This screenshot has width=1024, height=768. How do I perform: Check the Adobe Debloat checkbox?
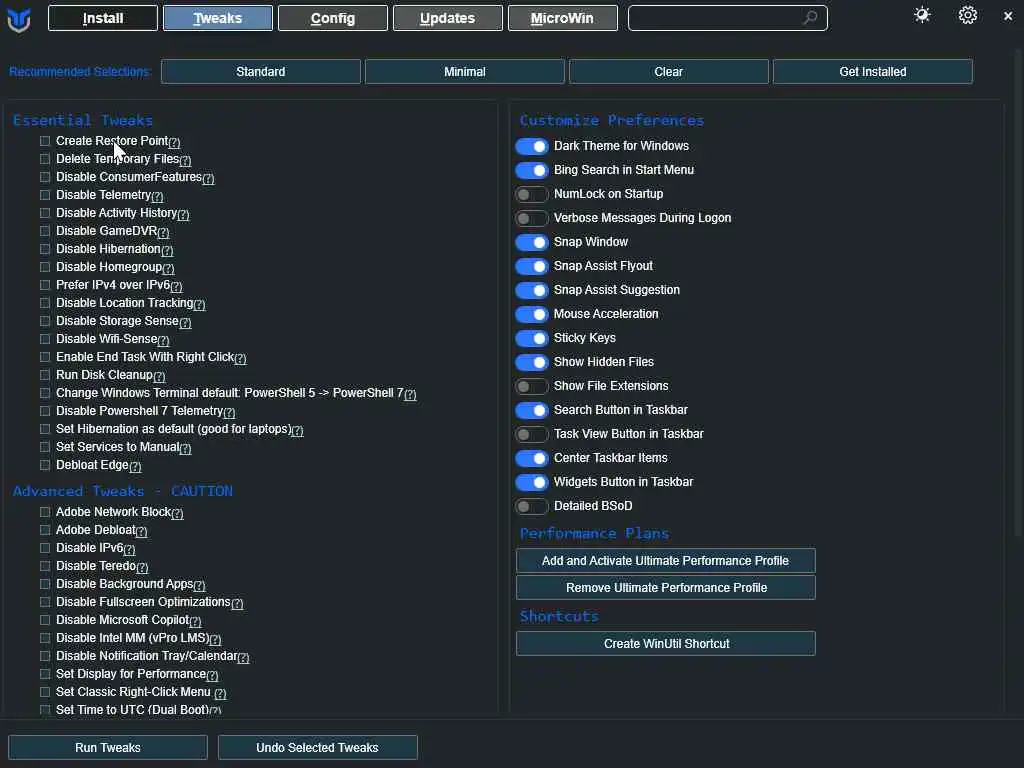tap(45, 530)
